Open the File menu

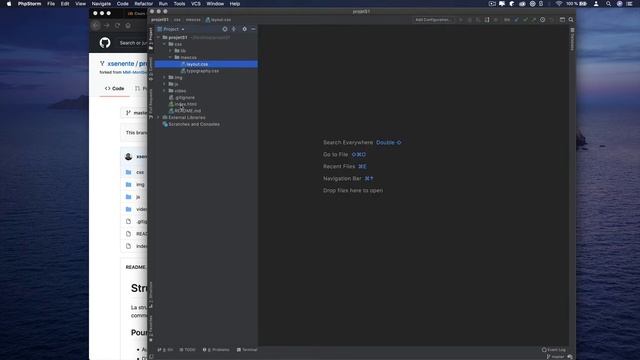click(x=51, y=4)
